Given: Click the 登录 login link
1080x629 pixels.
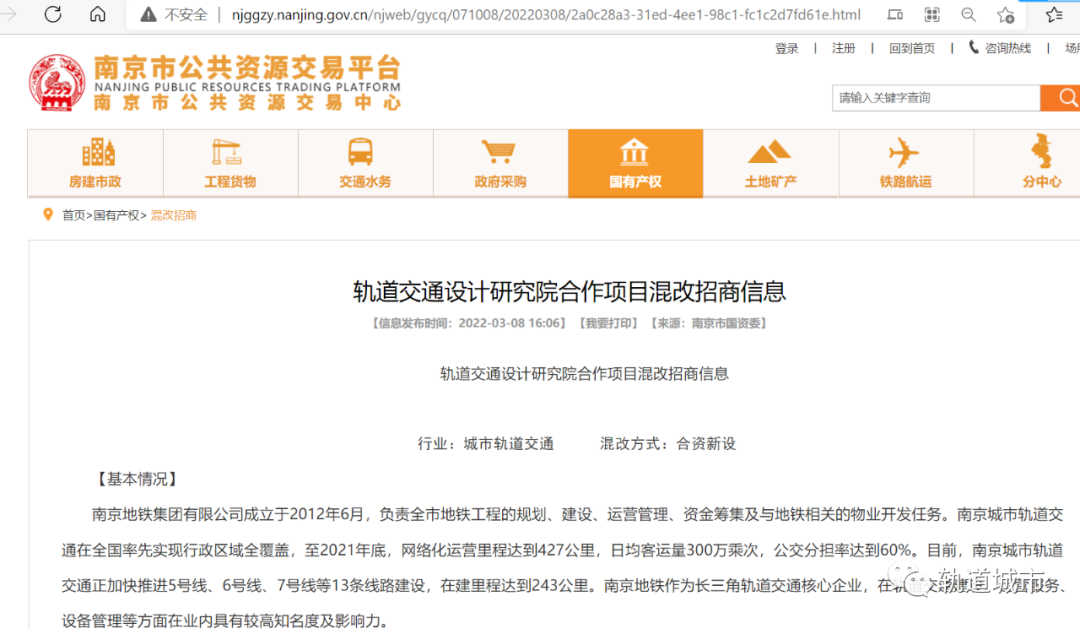Looking at the screenshot, I should pos(787,48).
